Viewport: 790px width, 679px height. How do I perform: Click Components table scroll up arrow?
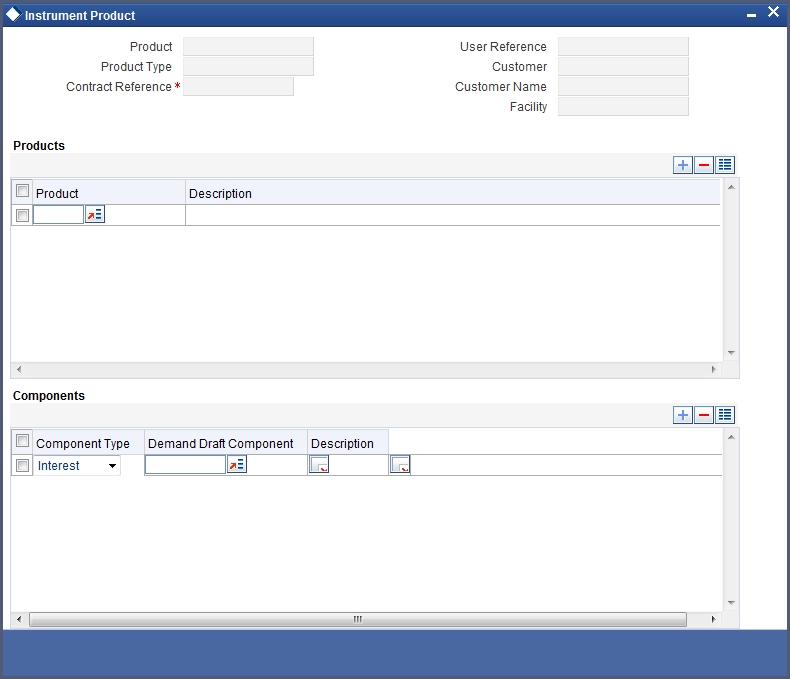click(x=731, y=437)
